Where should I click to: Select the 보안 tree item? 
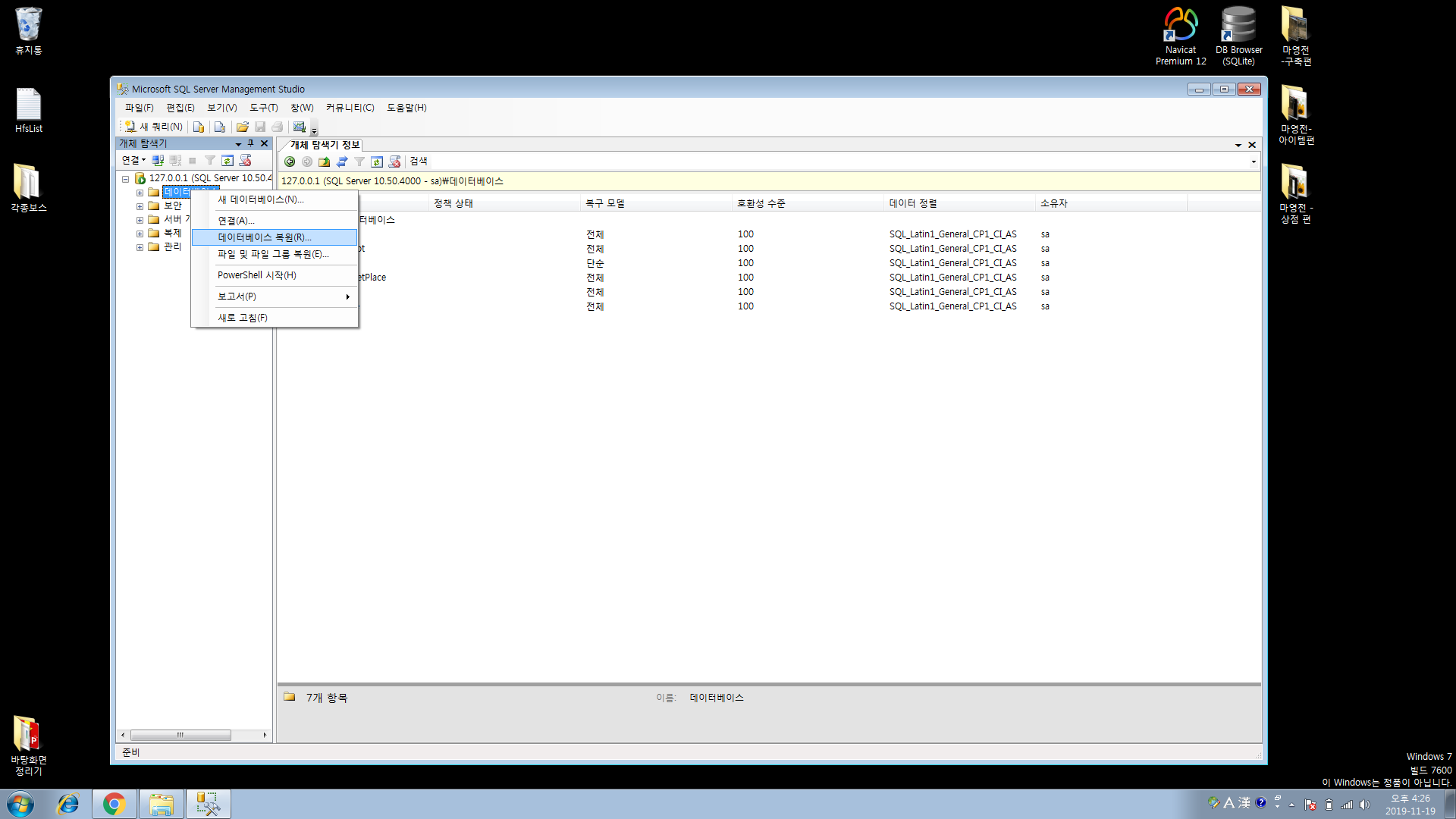coord(173,206)
